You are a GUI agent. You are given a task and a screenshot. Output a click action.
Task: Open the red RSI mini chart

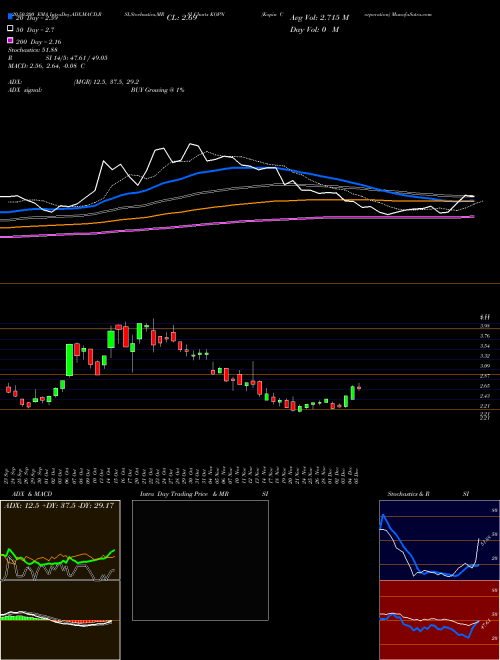439,620
